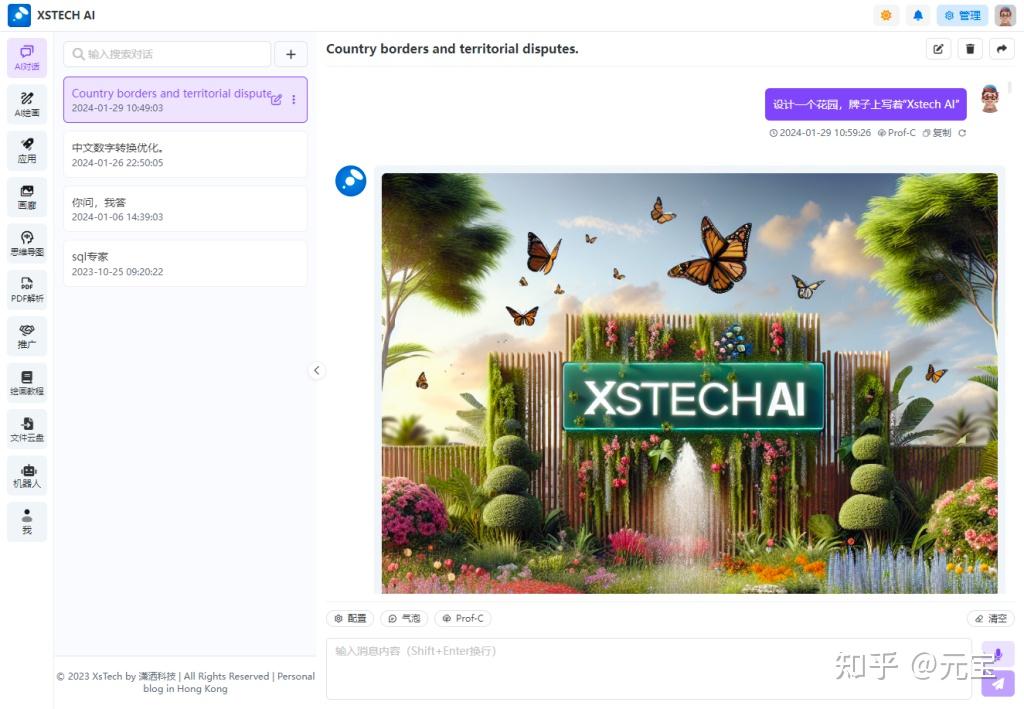Image resolution: width=1024 pixels, height=709 pixels.
Task: Click the send message icon
Action: click(x=996, y=684)
